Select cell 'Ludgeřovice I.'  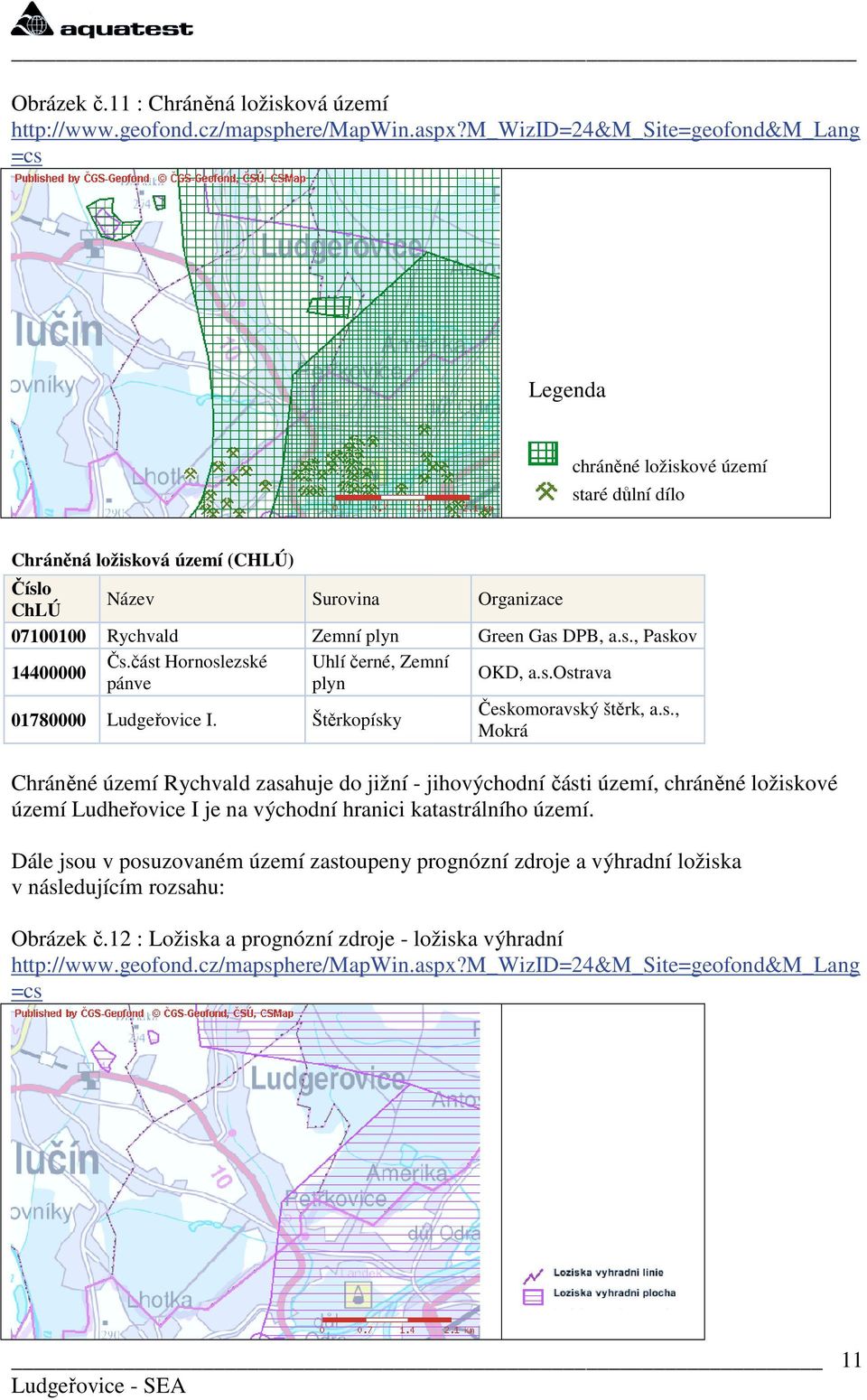tap(162, 720)
